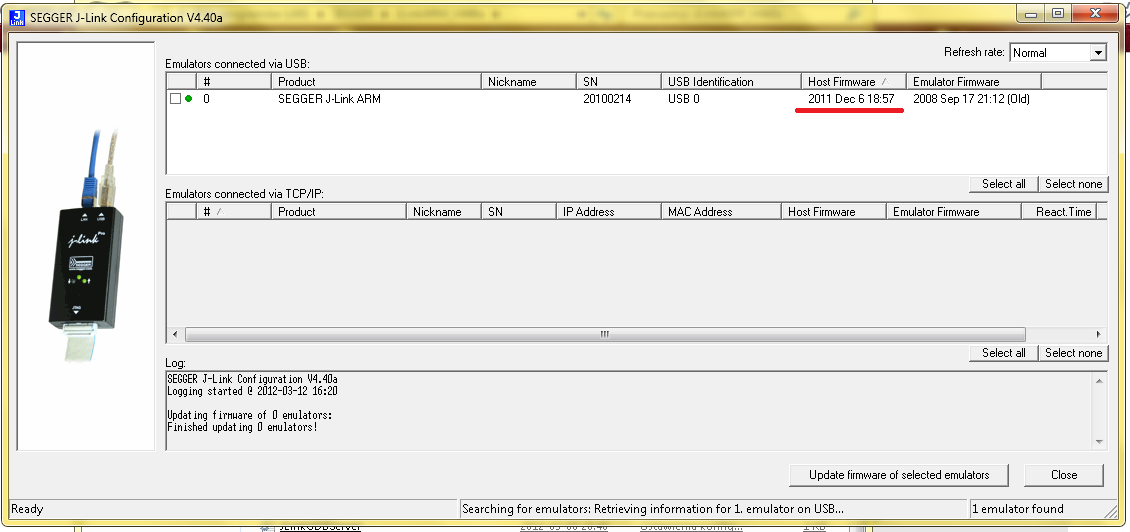Click log line 'Finished updating 0 emulators!'
This screenshot has height=532, width=1130.
pyautogui.click(x=242, y=427)
